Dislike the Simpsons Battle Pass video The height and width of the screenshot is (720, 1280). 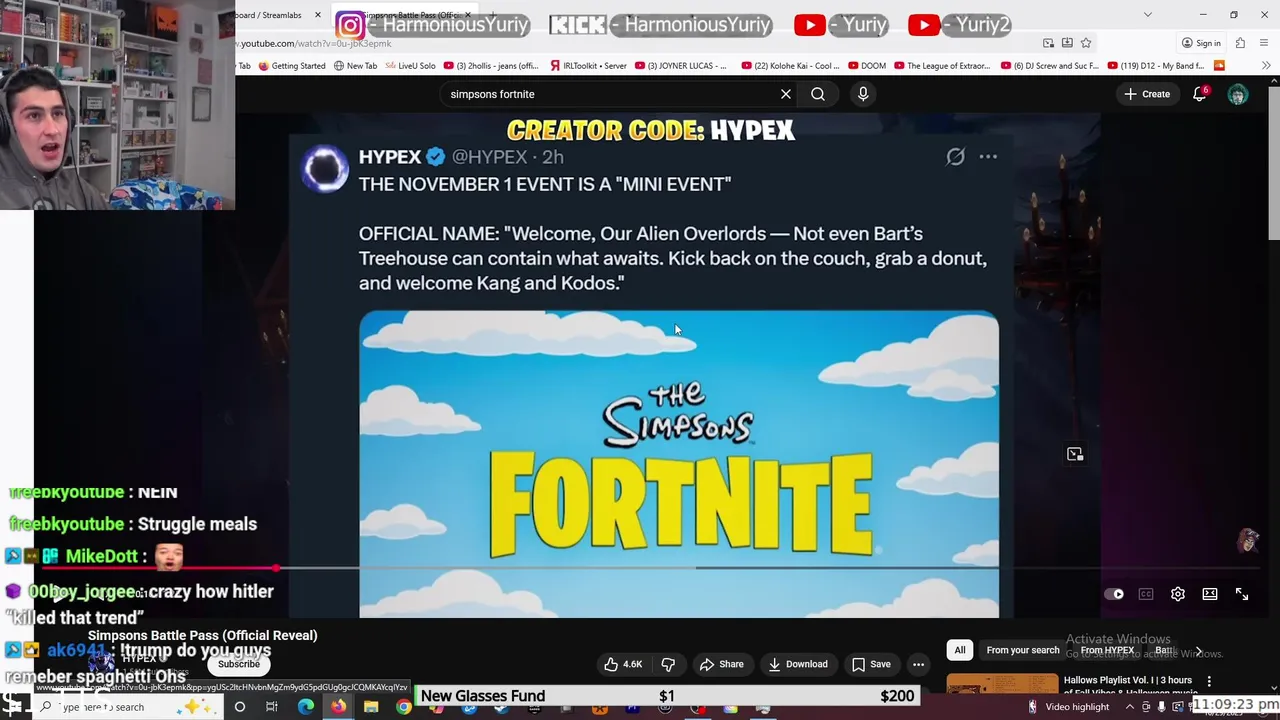668,664
